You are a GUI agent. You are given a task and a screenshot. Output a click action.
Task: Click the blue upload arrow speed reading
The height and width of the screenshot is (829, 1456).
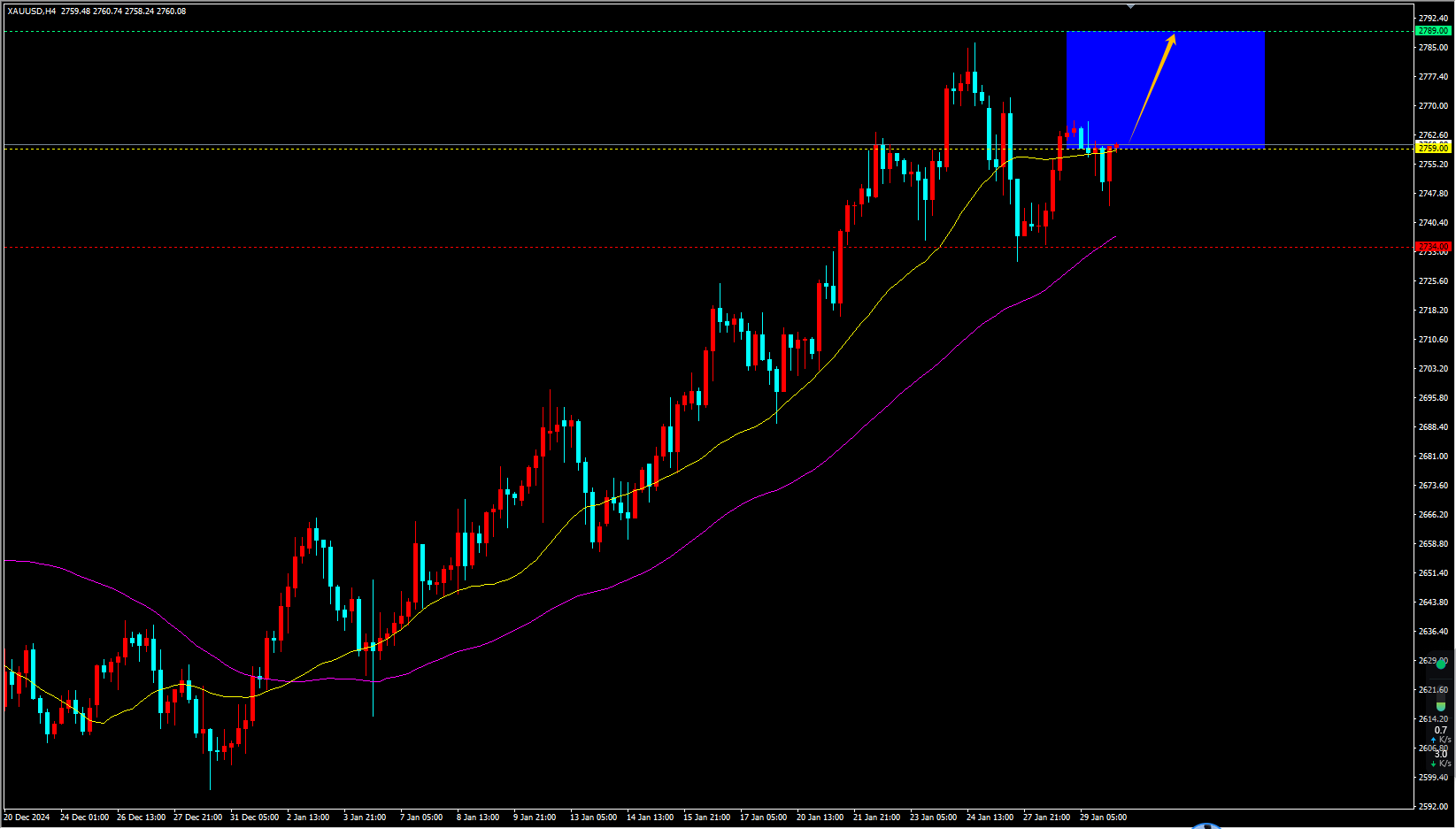point(1441,734)
